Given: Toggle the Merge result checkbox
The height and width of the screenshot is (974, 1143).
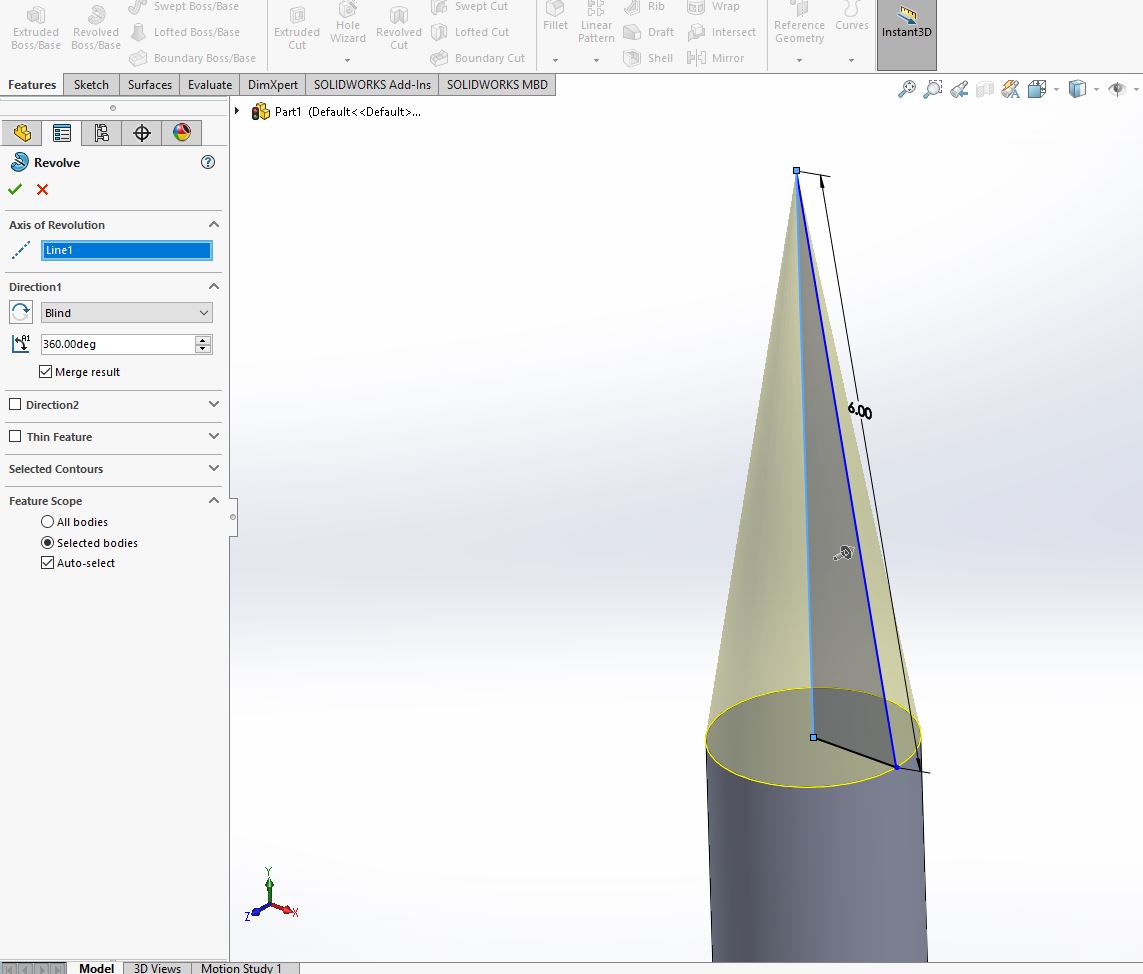Looking at the screenshot, I should [46, 371].
